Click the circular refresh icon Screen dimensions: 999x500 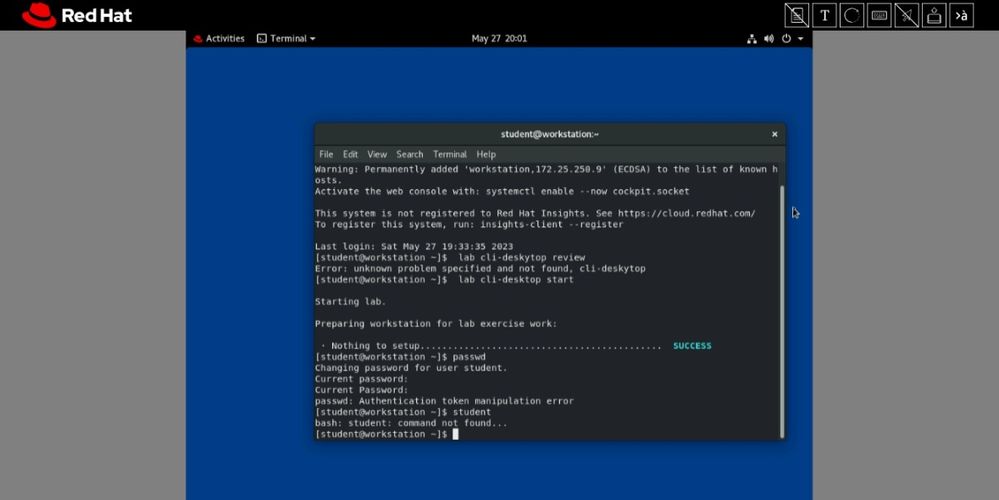(x=852, y=15)
